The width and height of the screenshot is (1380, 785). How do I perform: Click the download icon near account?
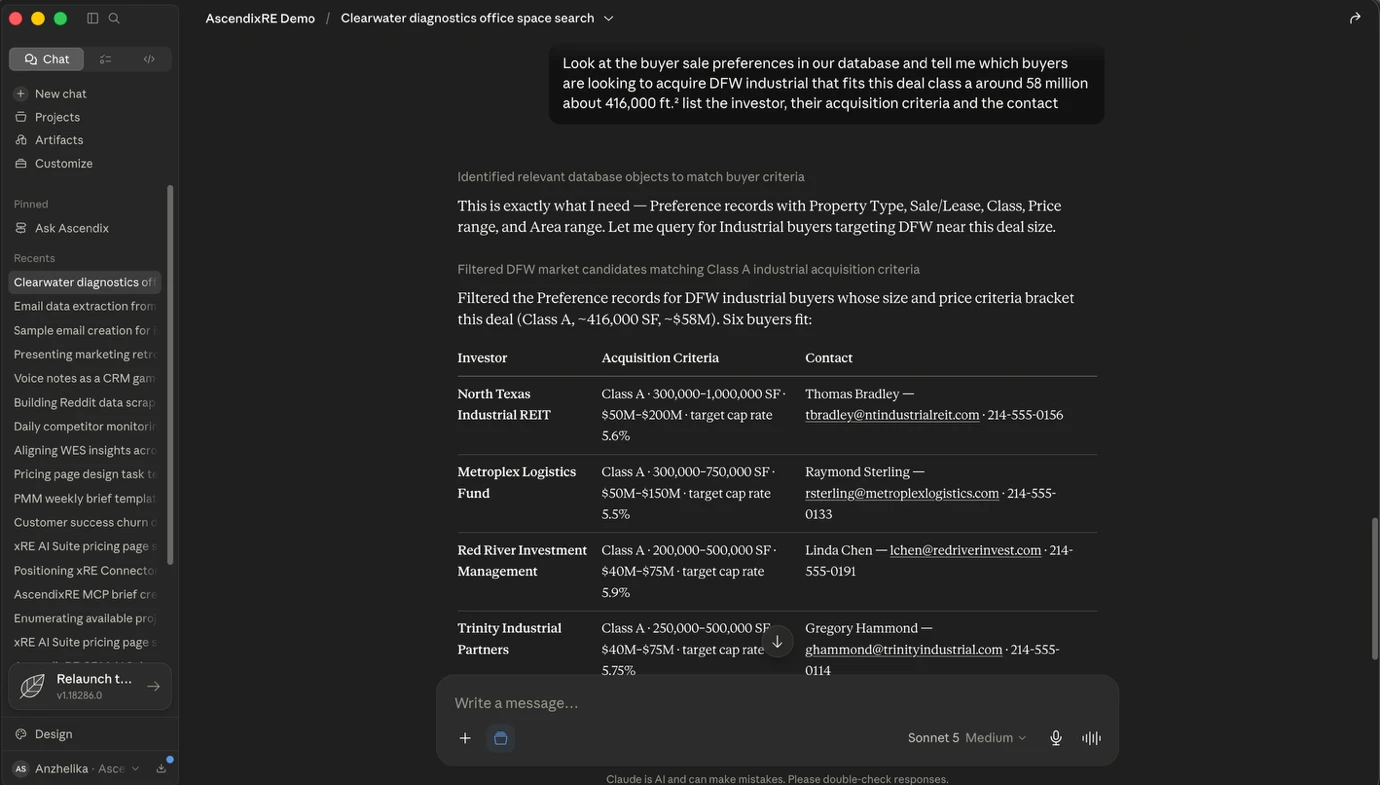(x=161, y=768)
